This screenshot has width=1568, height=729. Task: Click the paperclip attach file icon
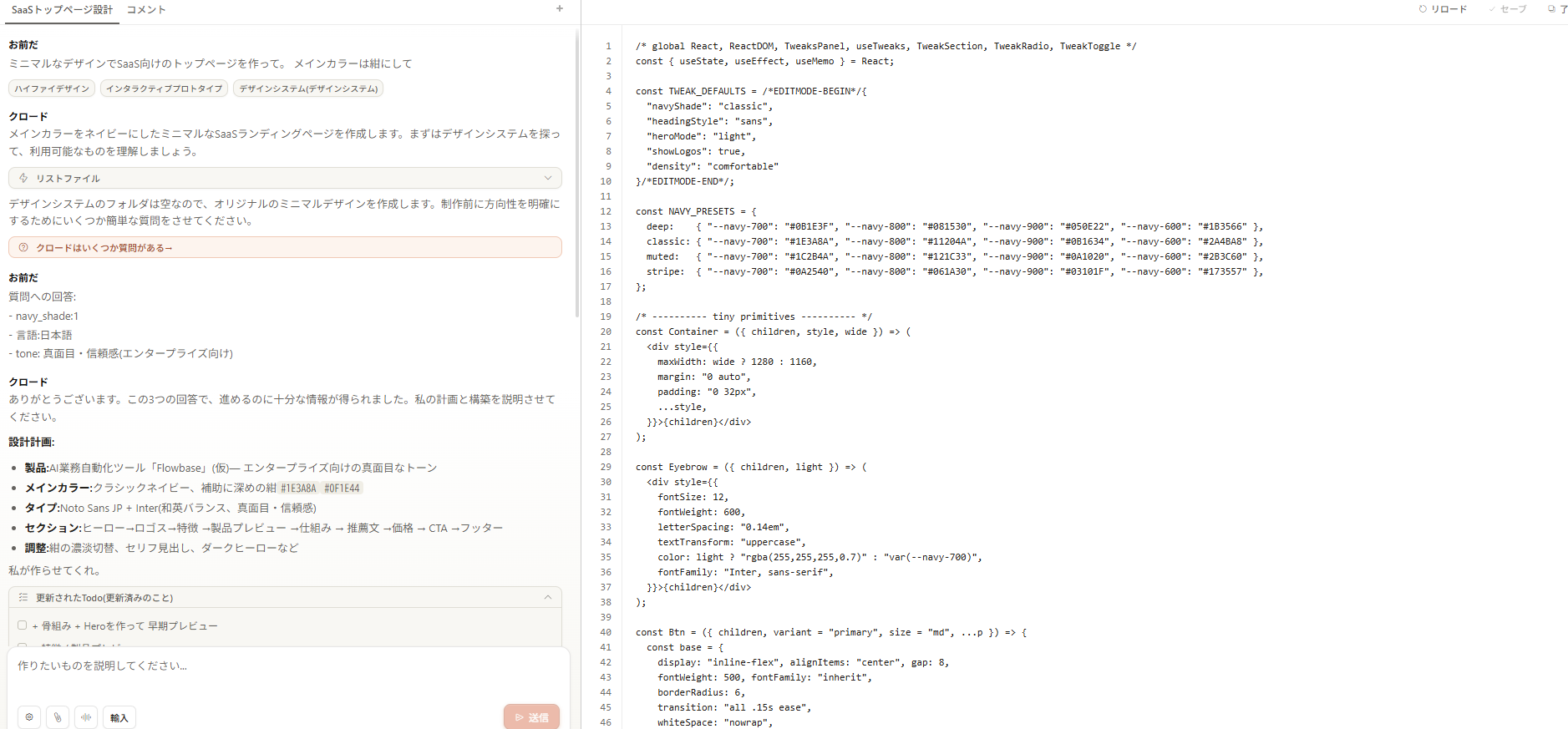(x=58, y=717)
